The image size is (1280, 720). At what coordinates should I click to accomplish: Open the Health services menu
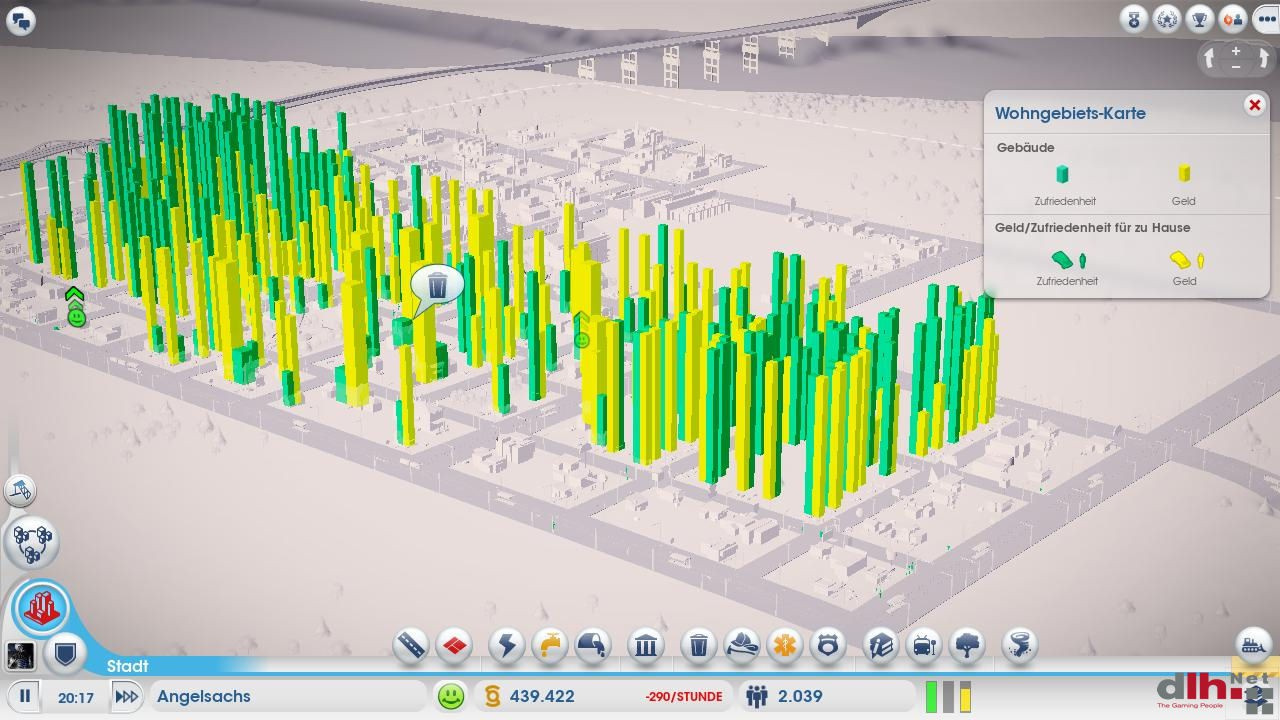click(x=785, y=645)
